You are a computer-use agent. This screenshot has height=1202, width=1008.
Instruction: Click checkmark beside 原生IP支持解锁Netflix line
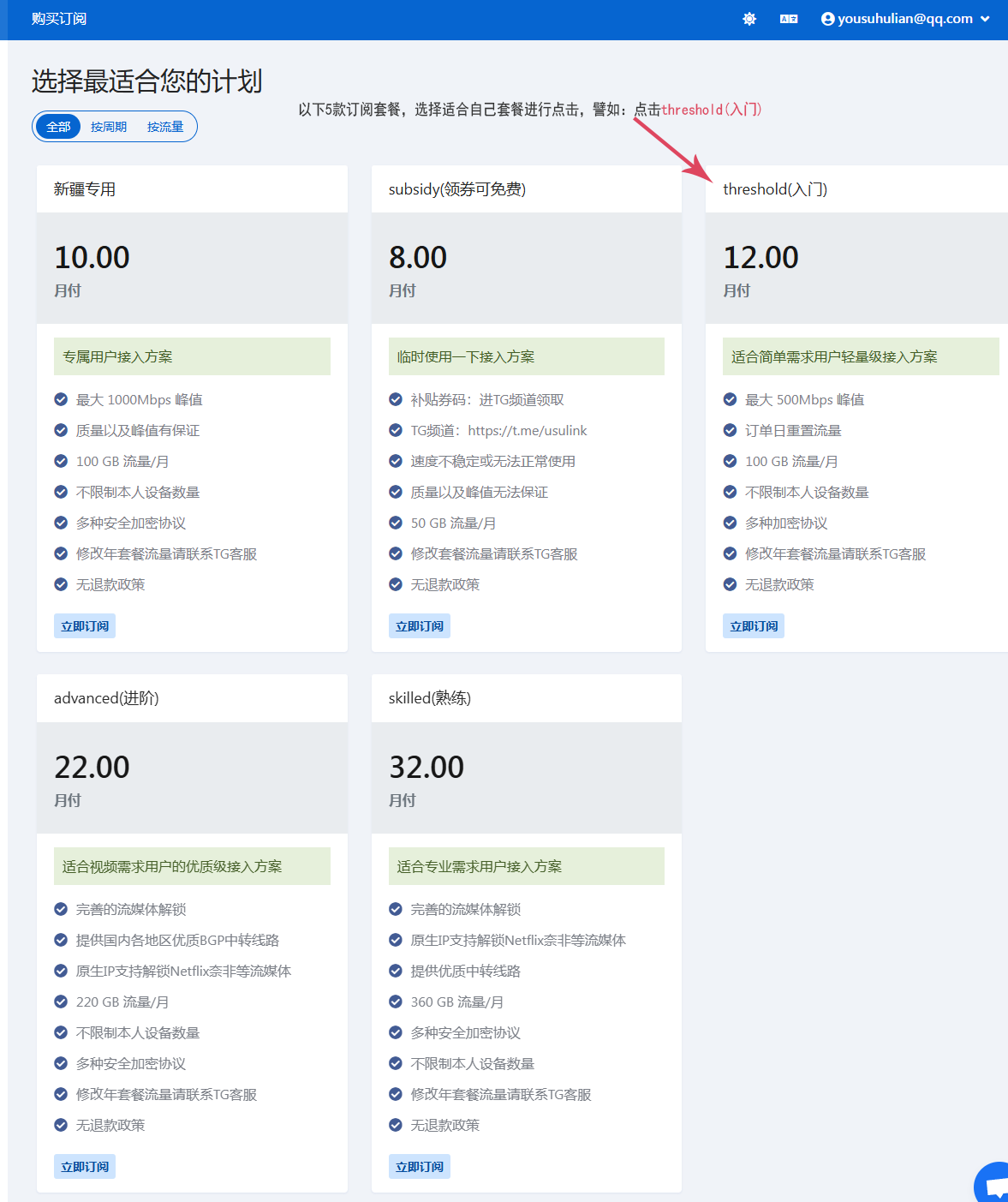pos(60,971)
